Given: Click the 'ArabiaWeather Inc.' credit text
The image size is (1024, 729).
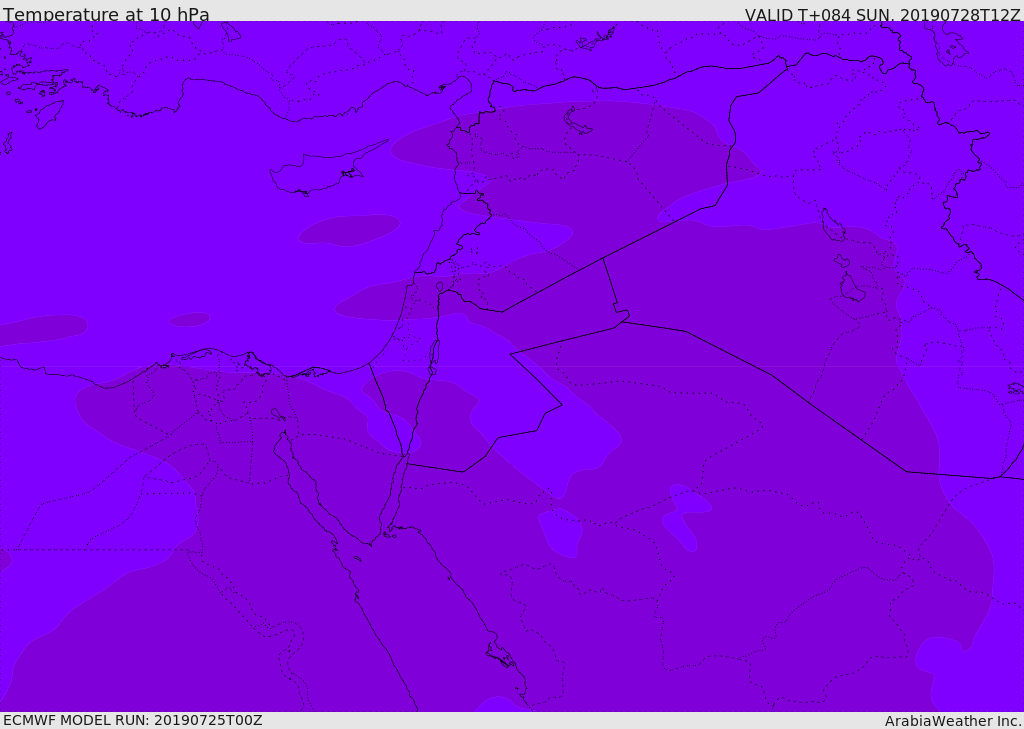Looking at the screenshot, I should [953, 721].
